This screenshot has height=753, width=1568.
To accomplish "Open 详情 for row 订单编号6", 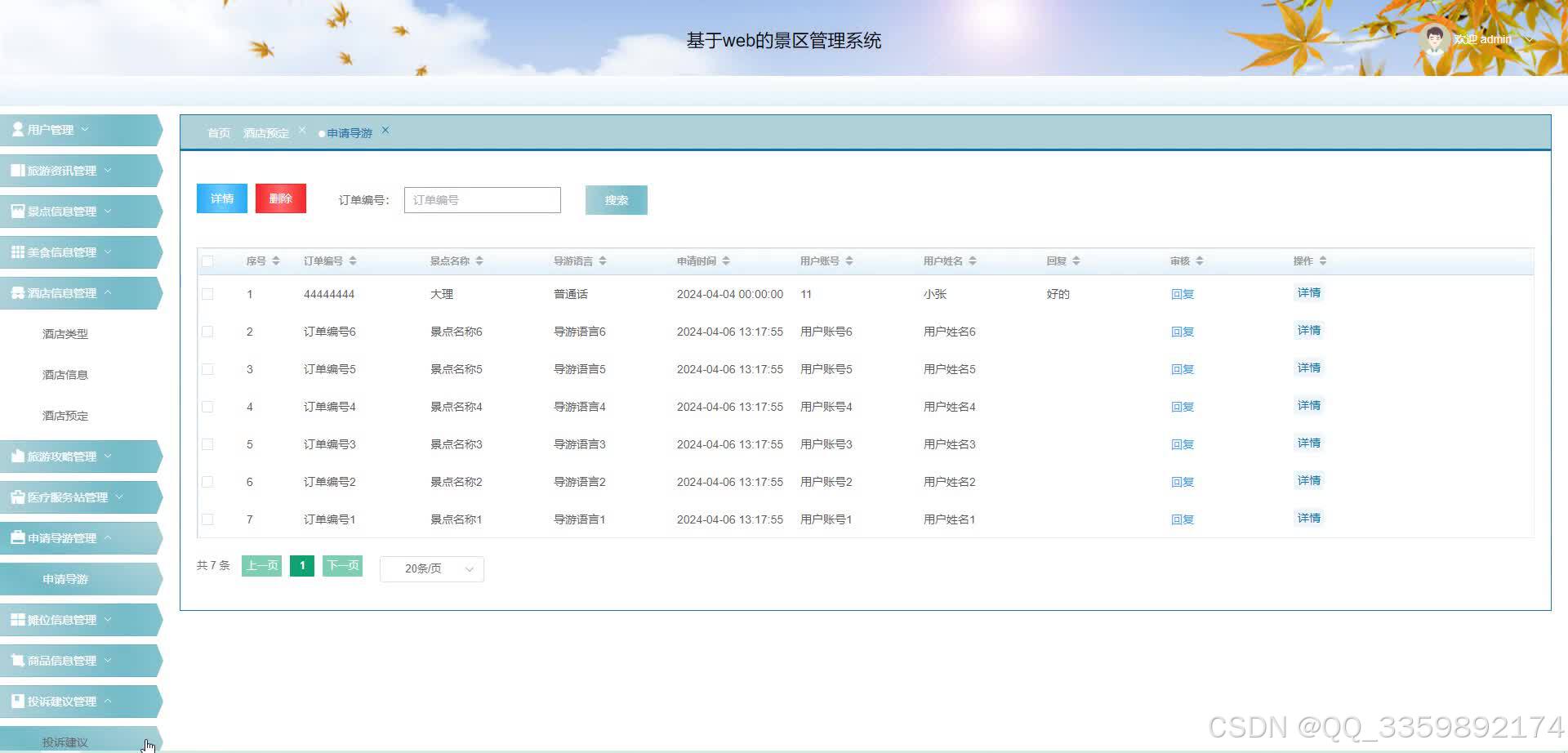I will pos(1309,330).
